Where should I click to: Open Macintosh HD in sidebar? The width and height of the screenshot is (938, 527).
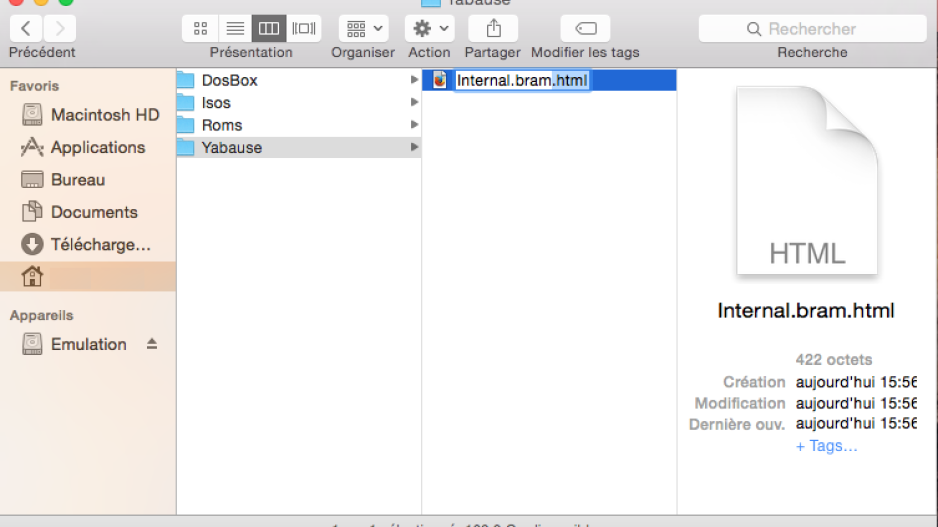click(x=90, y=115)
